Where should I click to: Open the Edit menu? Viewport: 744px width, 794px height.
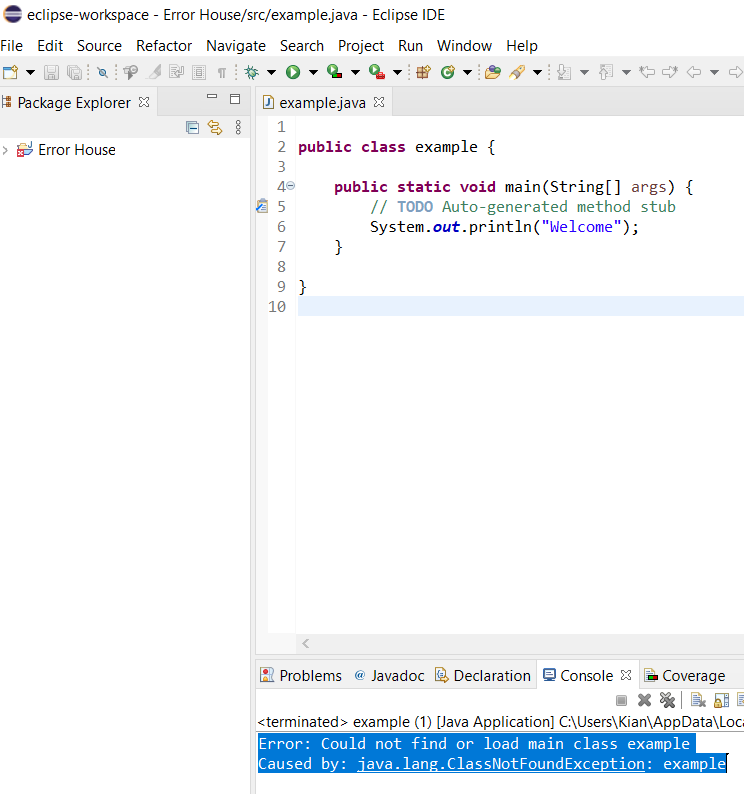[x=50, y=46]
